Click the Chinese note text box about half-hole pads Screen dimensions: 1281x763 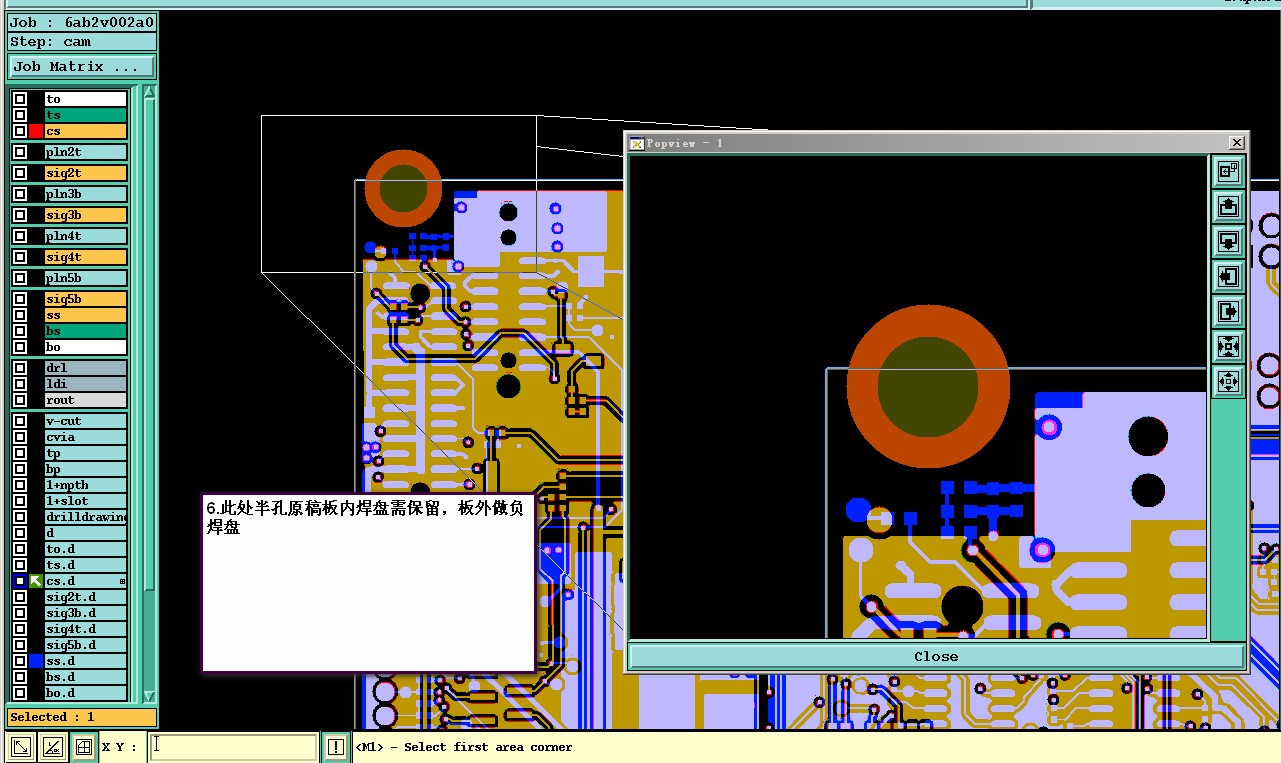[x=368, y=581]
